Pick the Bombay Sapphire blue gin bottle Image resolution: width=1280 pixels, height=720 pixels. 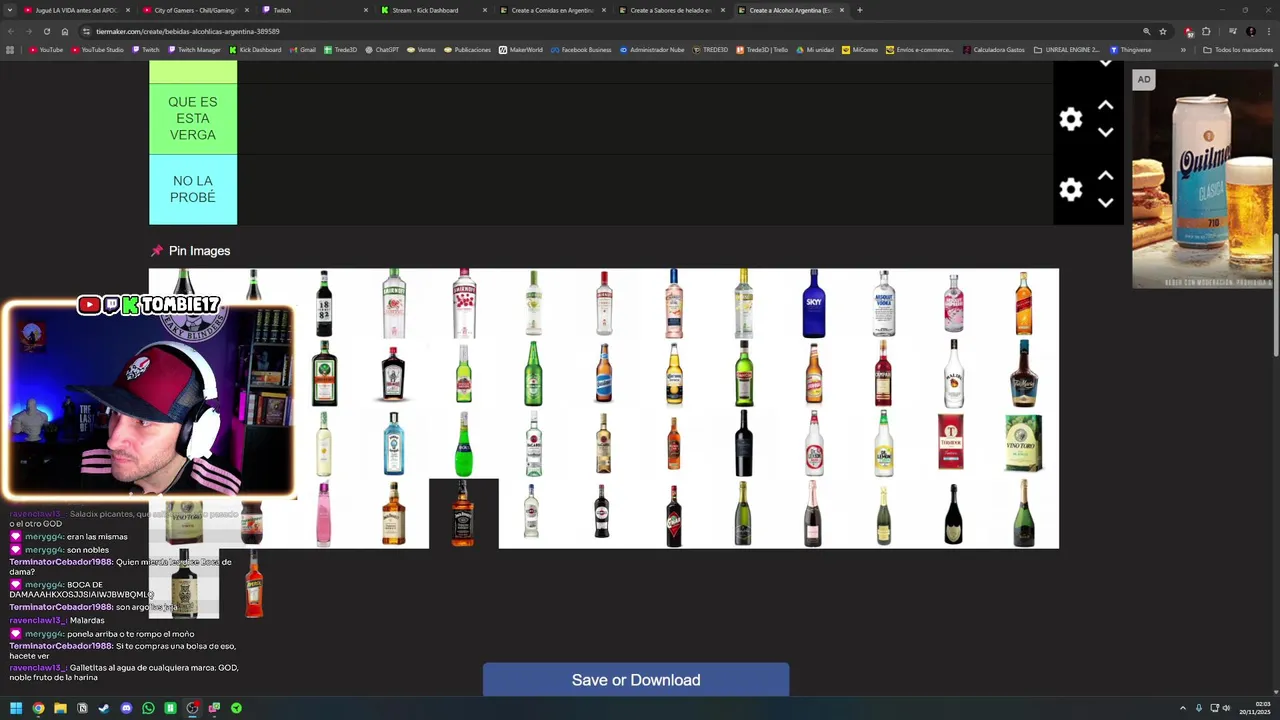pyautogui.click(x=394, y=443)
